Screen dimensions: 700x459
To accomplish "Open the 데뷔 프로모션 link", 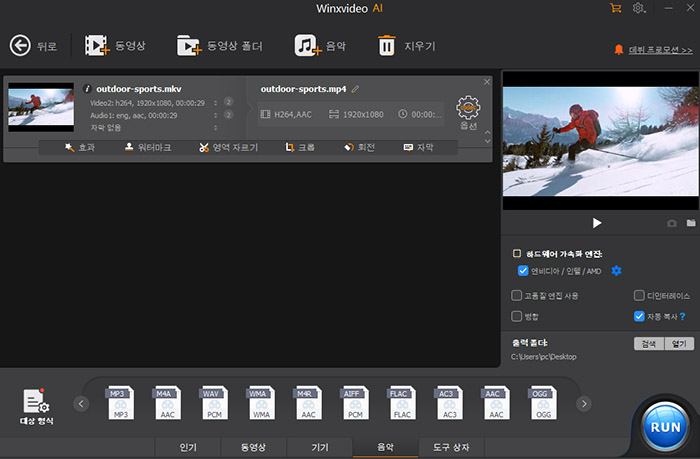I will [661, 50].
